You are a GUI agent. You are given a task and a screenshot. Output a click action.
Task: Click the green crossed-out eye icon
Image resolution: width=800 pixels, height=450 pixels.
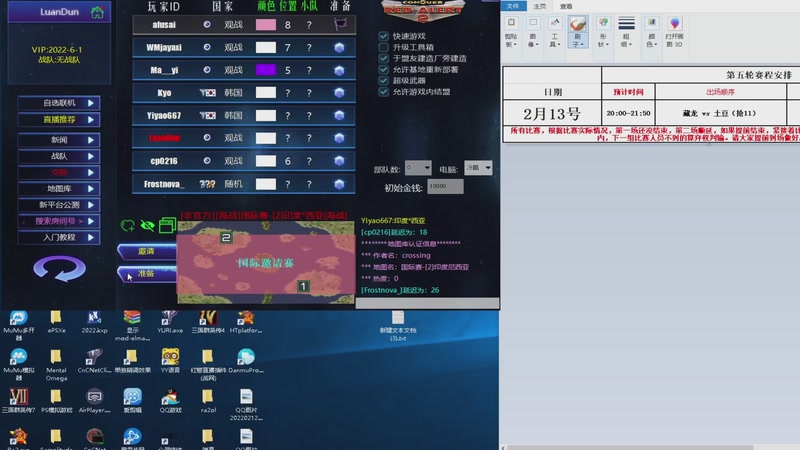(x=147, y=225)
